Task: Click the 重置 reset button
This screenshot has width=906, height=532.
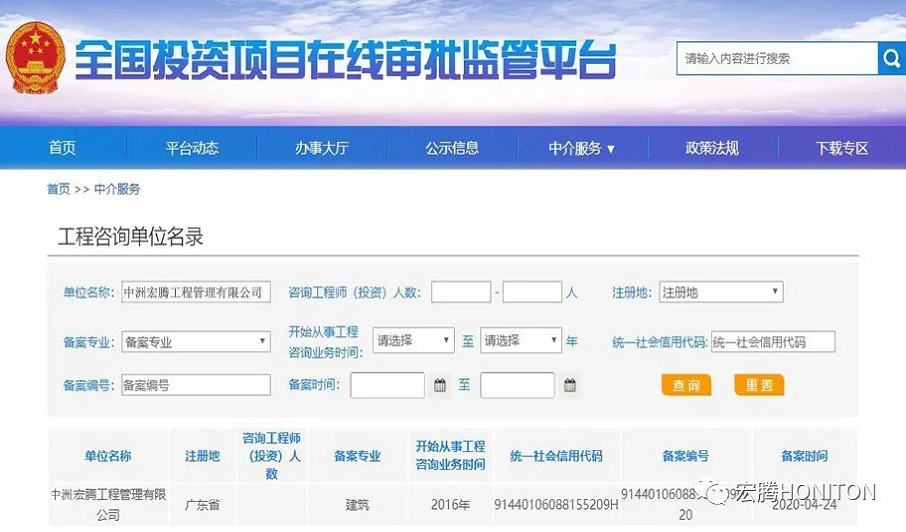Action: [759, 385]
